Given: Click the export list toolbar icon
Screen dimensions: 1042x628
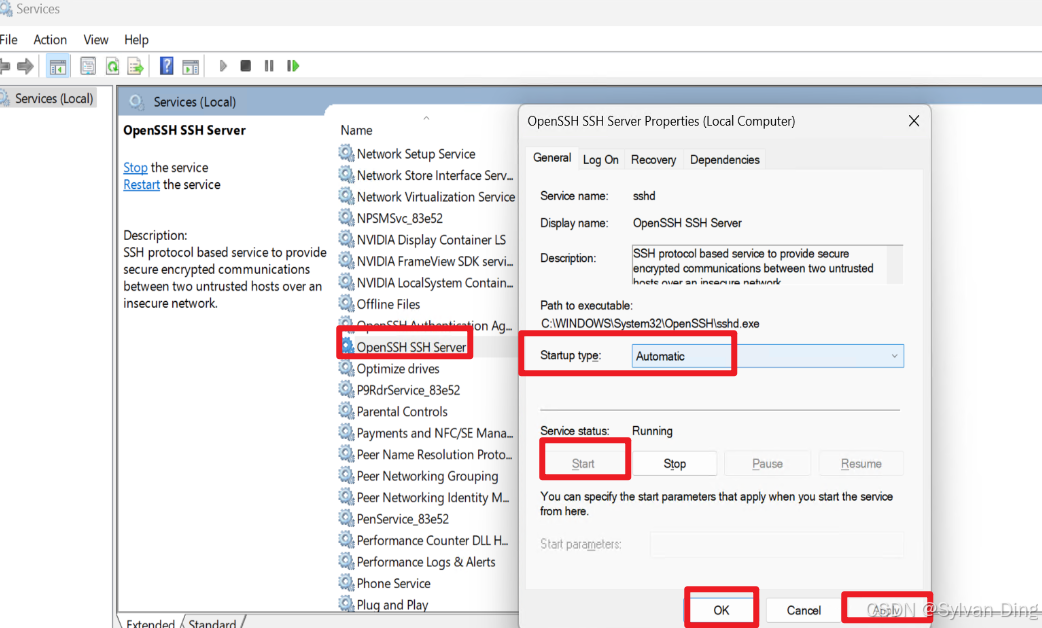Looking at the screenshot, I should tap(136, 66).
